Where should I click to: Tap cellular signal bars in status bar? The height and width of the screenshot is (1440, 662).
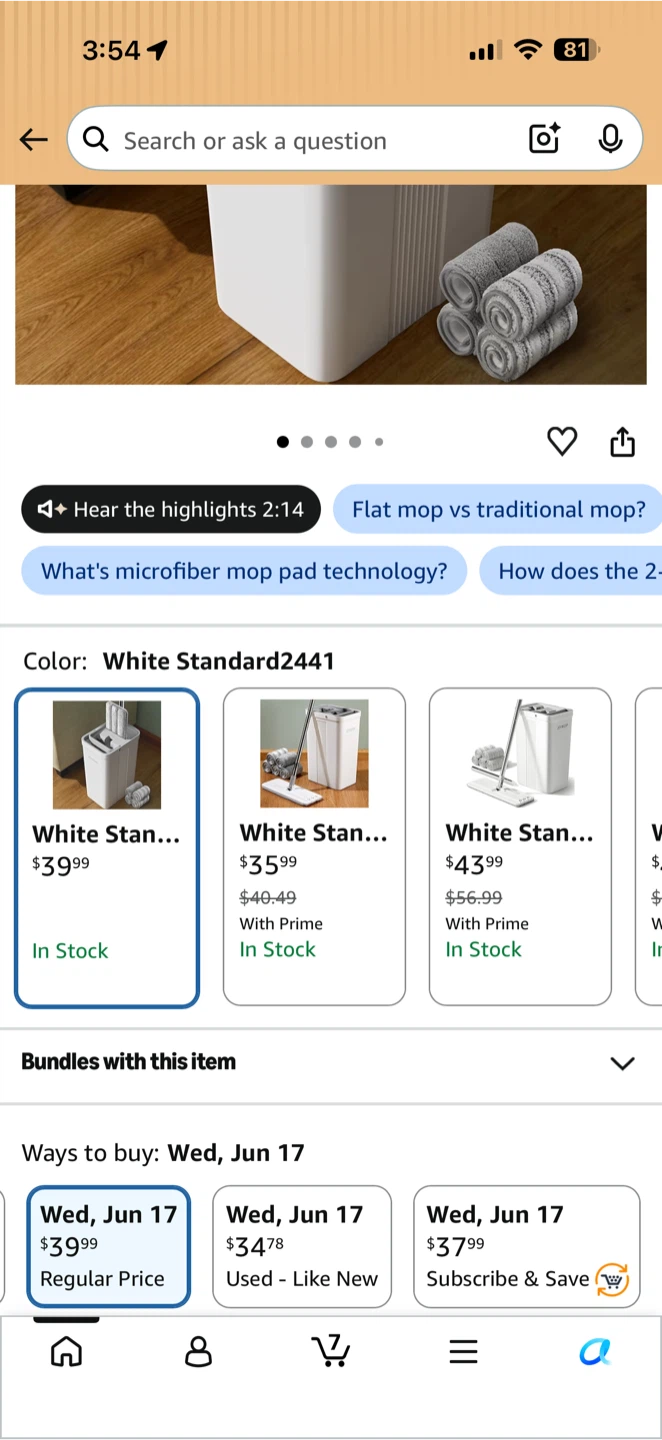pyautogui.click(x=484, y=51)
